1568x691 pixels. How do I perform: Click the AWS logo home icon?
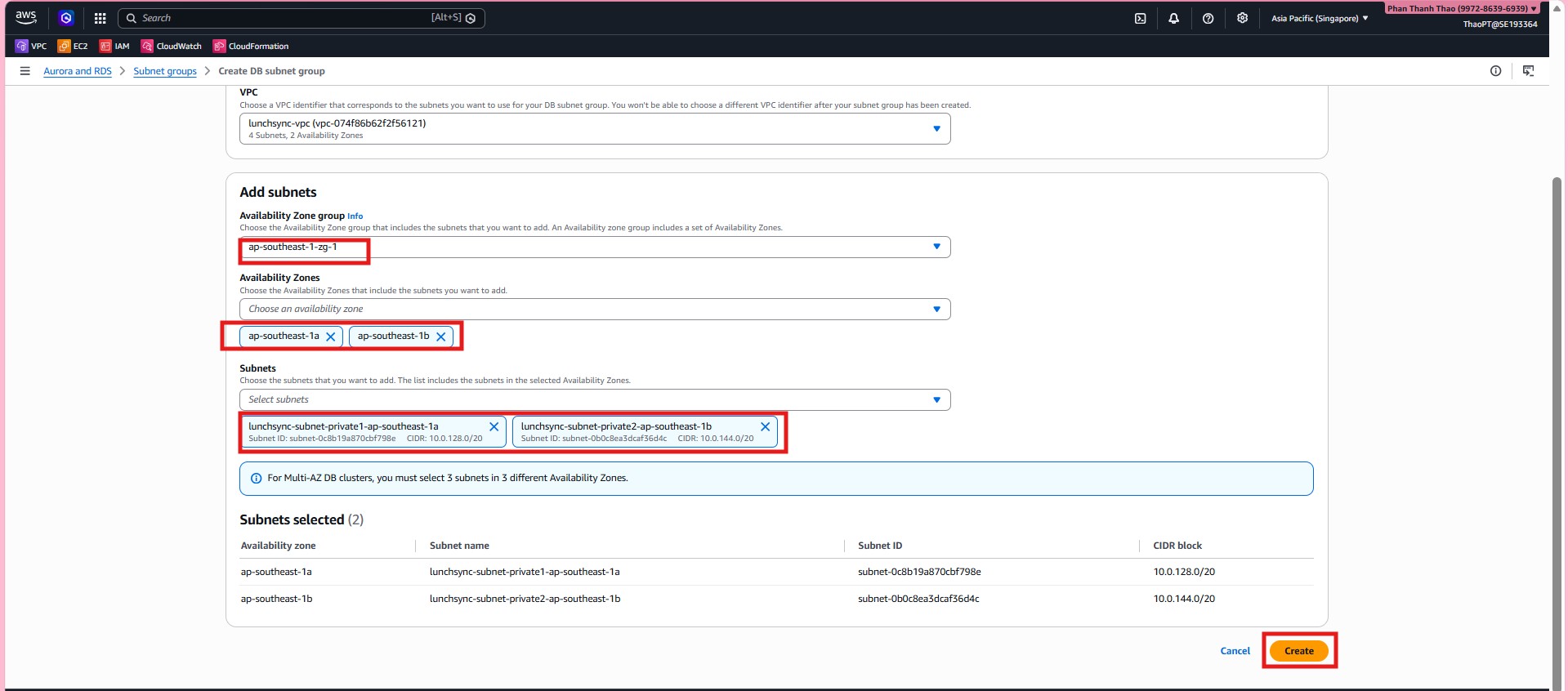pos(26,17)
